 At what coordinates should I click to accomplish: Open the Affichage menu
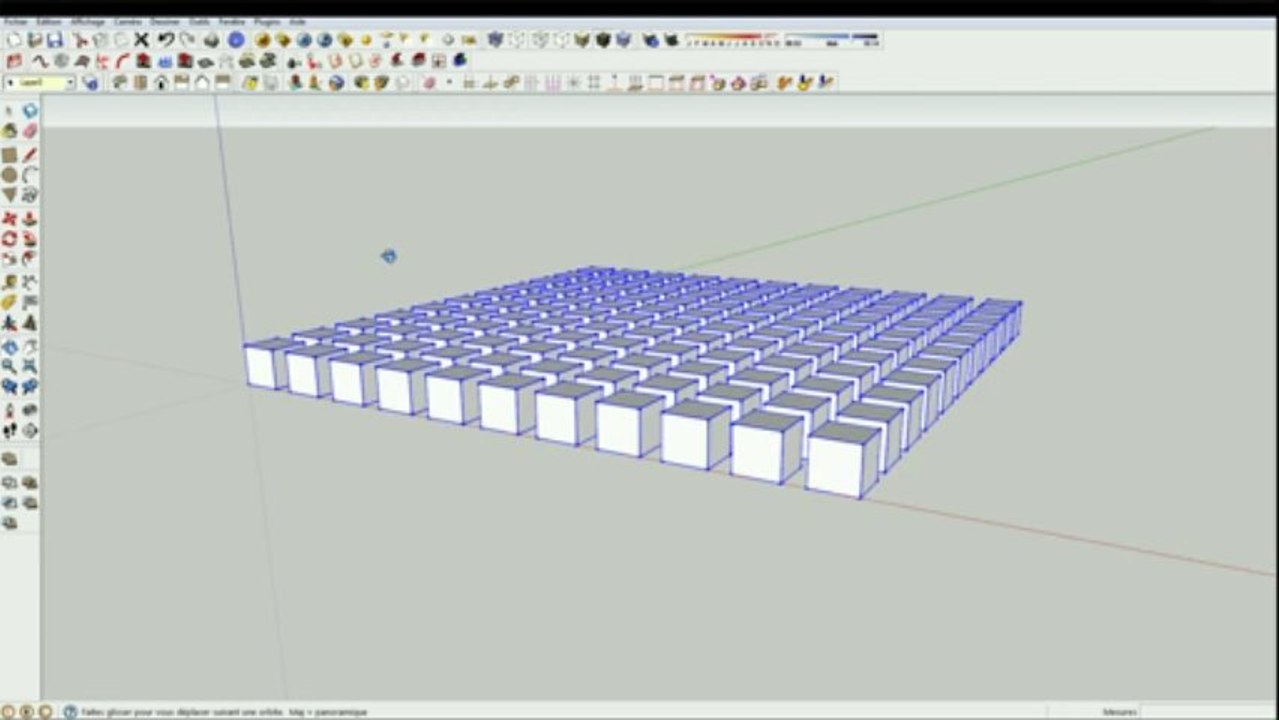click(x=87, y=21)
